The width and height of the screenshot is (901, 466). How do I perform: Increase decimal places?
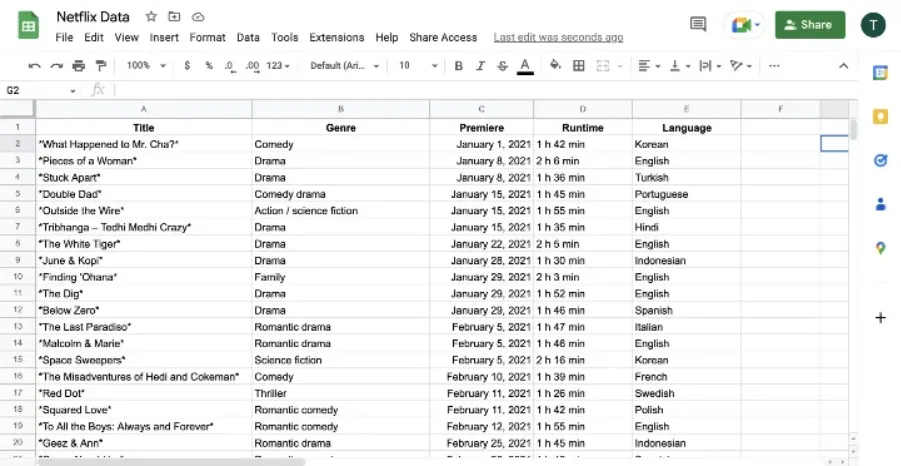[x=252, y=66]
